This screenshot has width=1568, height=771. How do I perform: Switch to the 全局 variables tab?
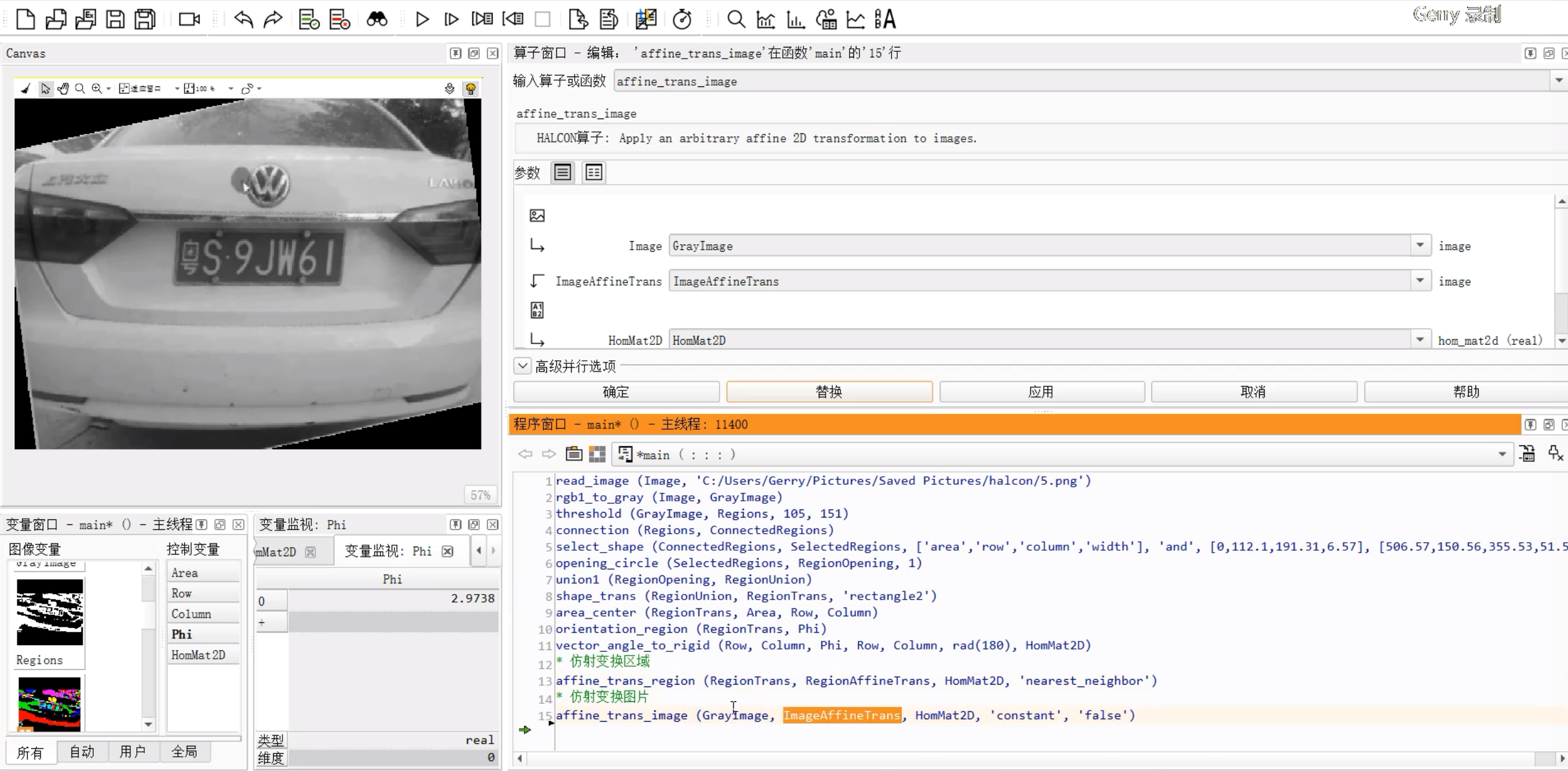[184, 752]
